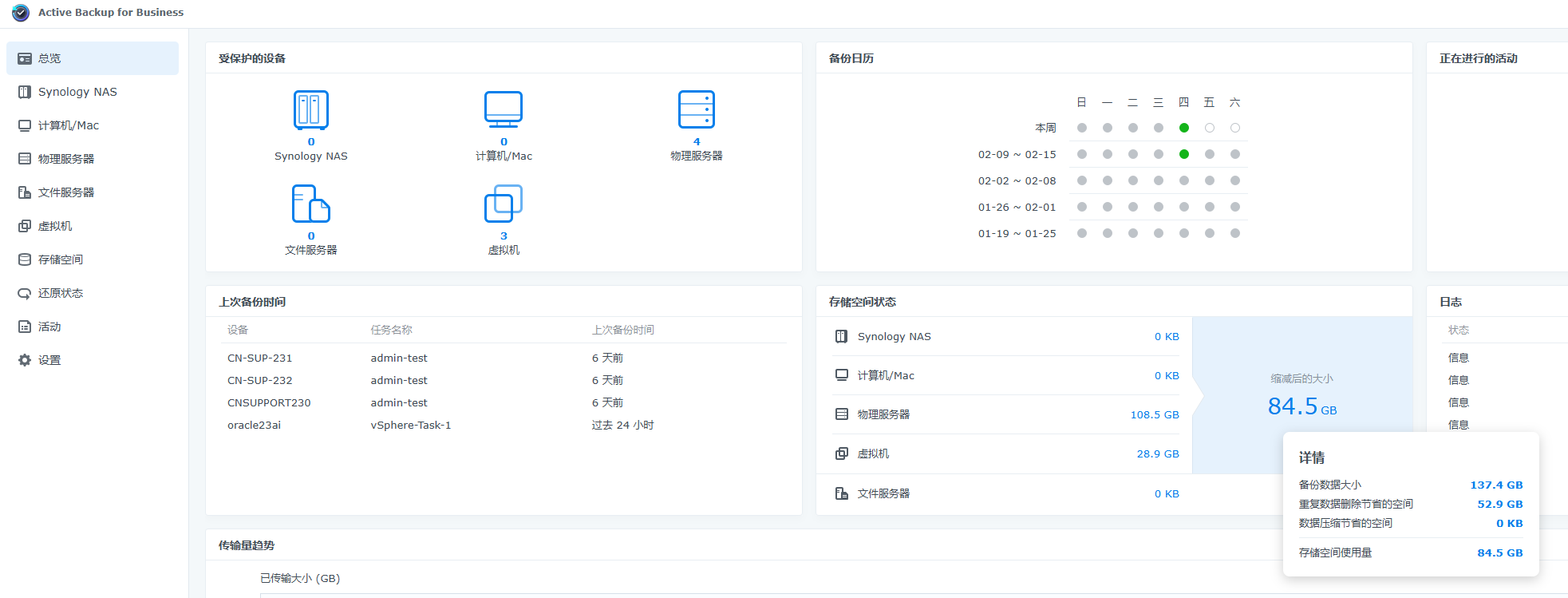Select the CNSUPPORT230 device row
The image size is (1568, 598).
pos(504,402)
